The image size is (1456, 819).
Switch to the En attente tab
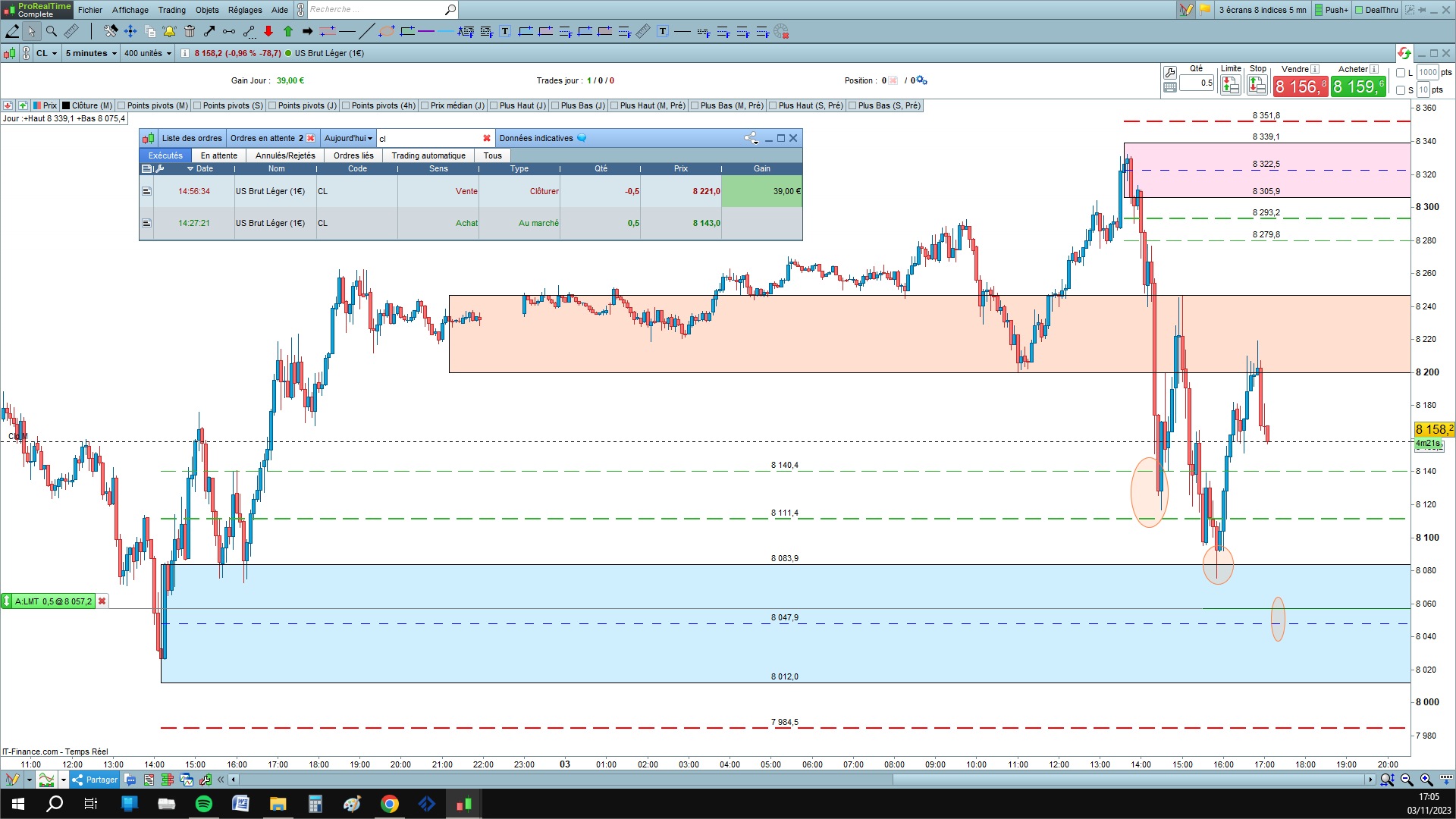coord(218,155)
